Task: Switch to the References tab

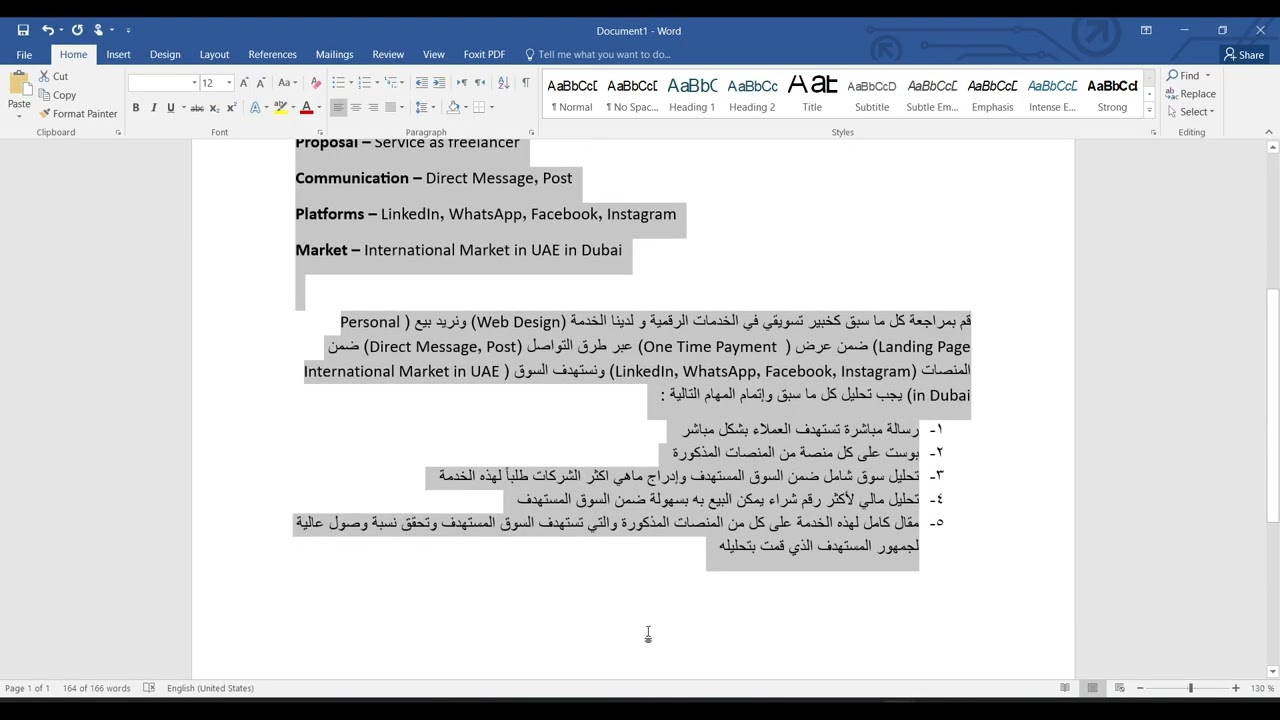Action: click(x=272, y=54)
